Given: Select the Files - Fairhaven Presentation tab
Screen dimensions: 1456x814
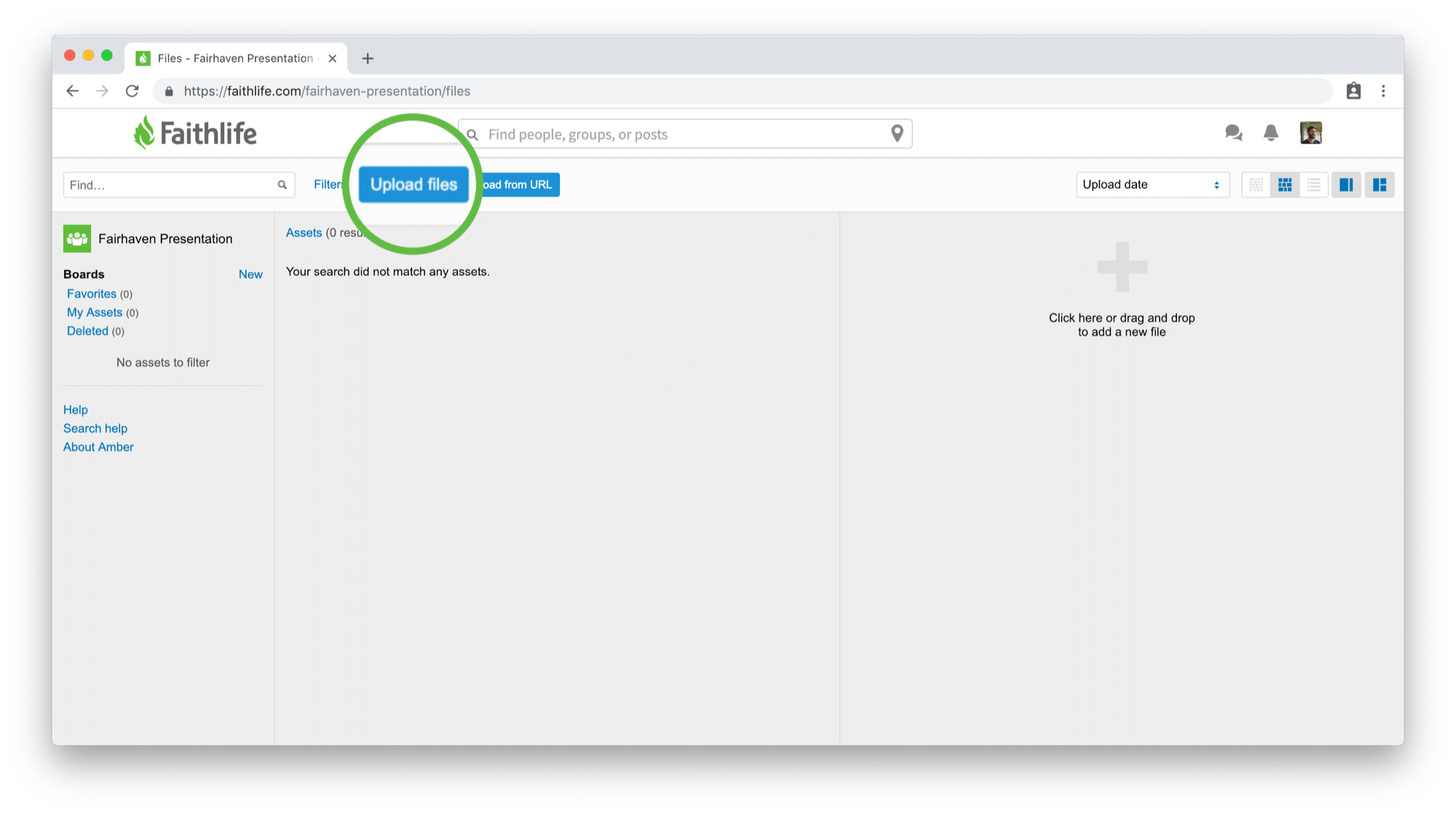Looking at the screenshot, I should 236,58.
